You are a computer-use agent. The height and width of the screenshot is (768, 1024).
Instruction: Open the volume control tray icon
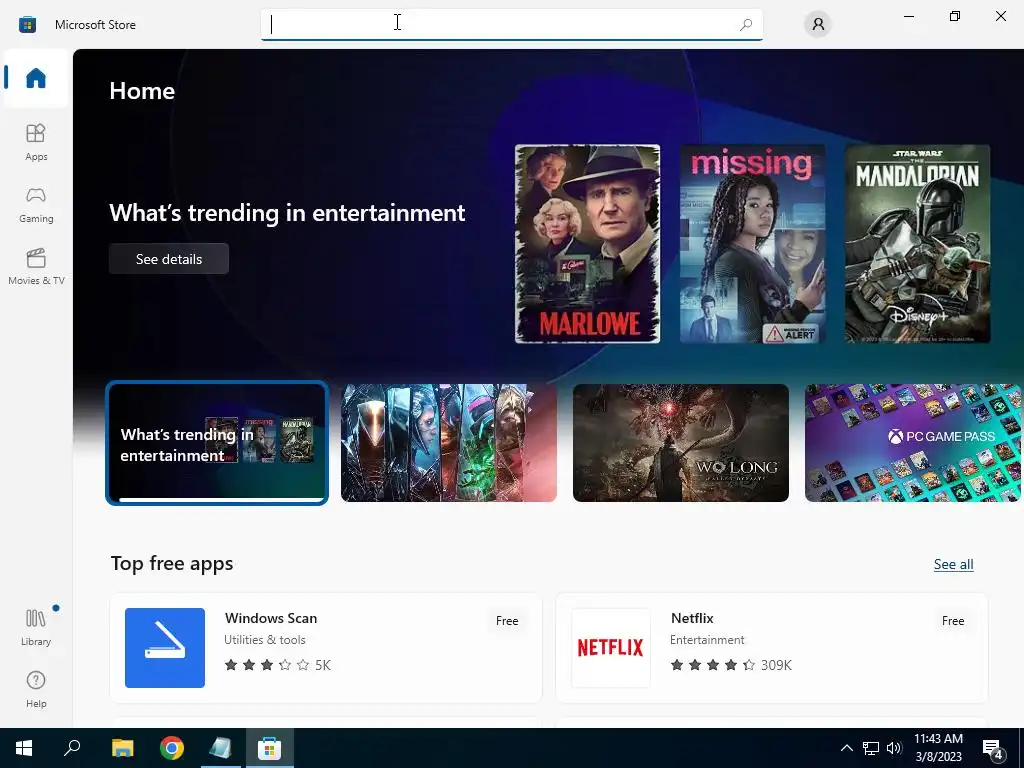point(894,748)
